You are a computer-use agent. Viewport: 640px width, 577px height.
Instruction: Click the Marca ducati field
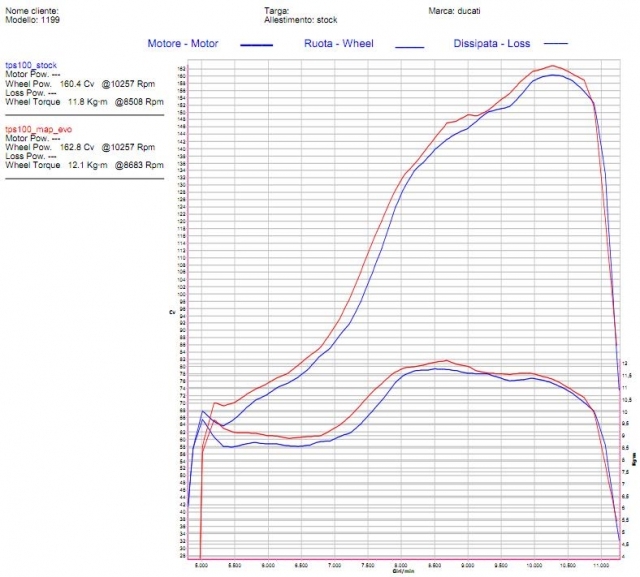click(451, 11)
